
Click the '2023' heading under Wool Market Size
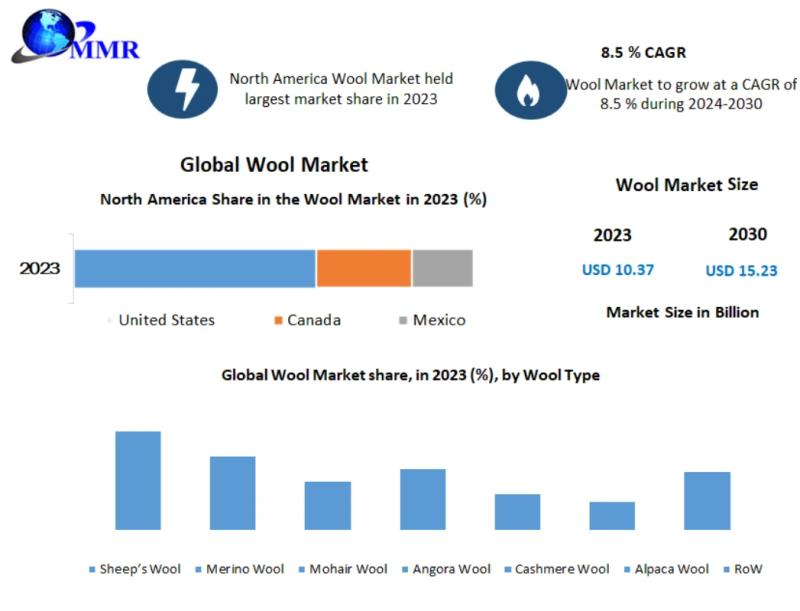click(x=612, y=235)
